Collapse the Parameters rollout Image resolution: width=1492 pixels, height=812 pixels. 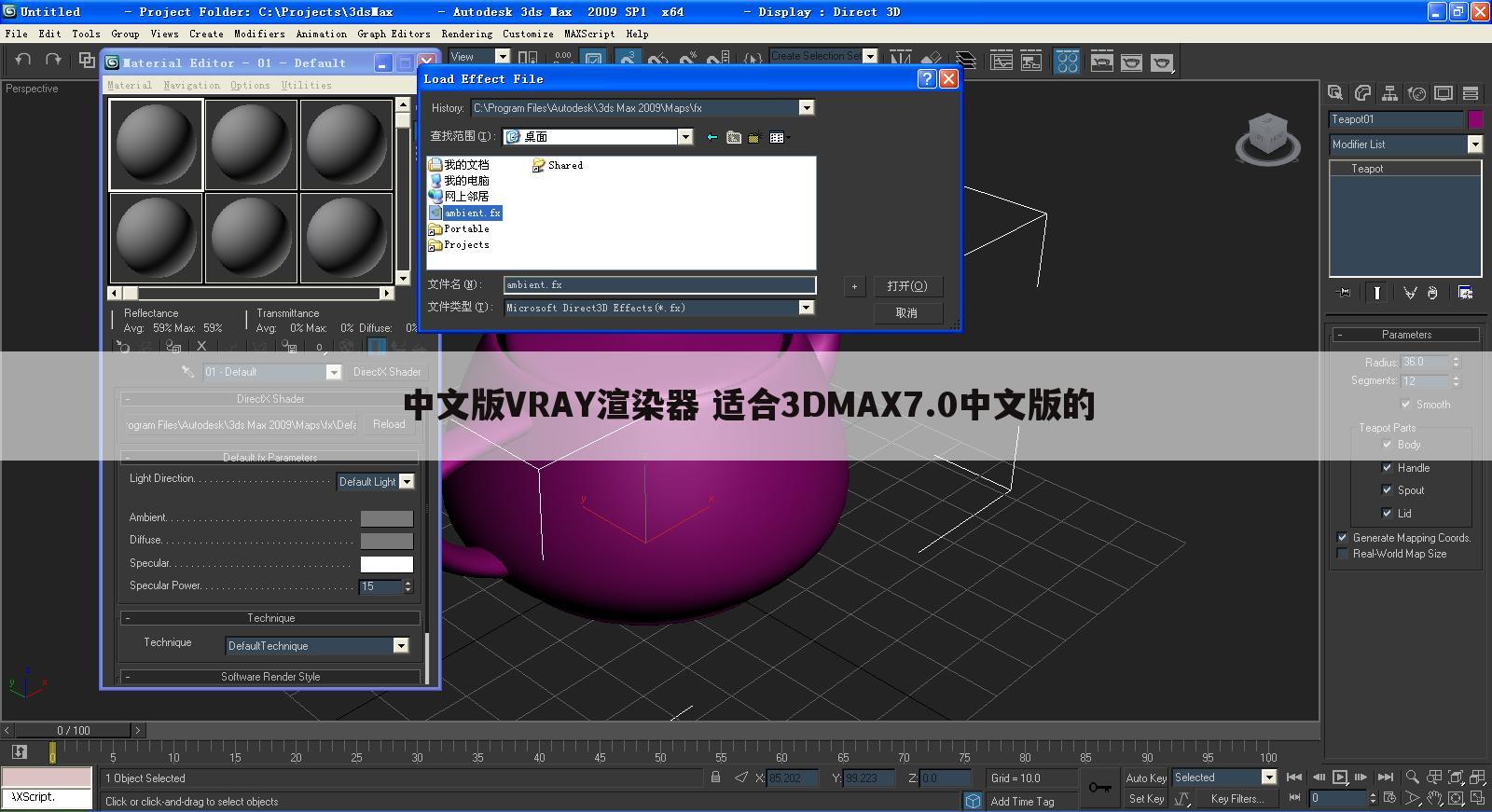[x=1406, y=335]
